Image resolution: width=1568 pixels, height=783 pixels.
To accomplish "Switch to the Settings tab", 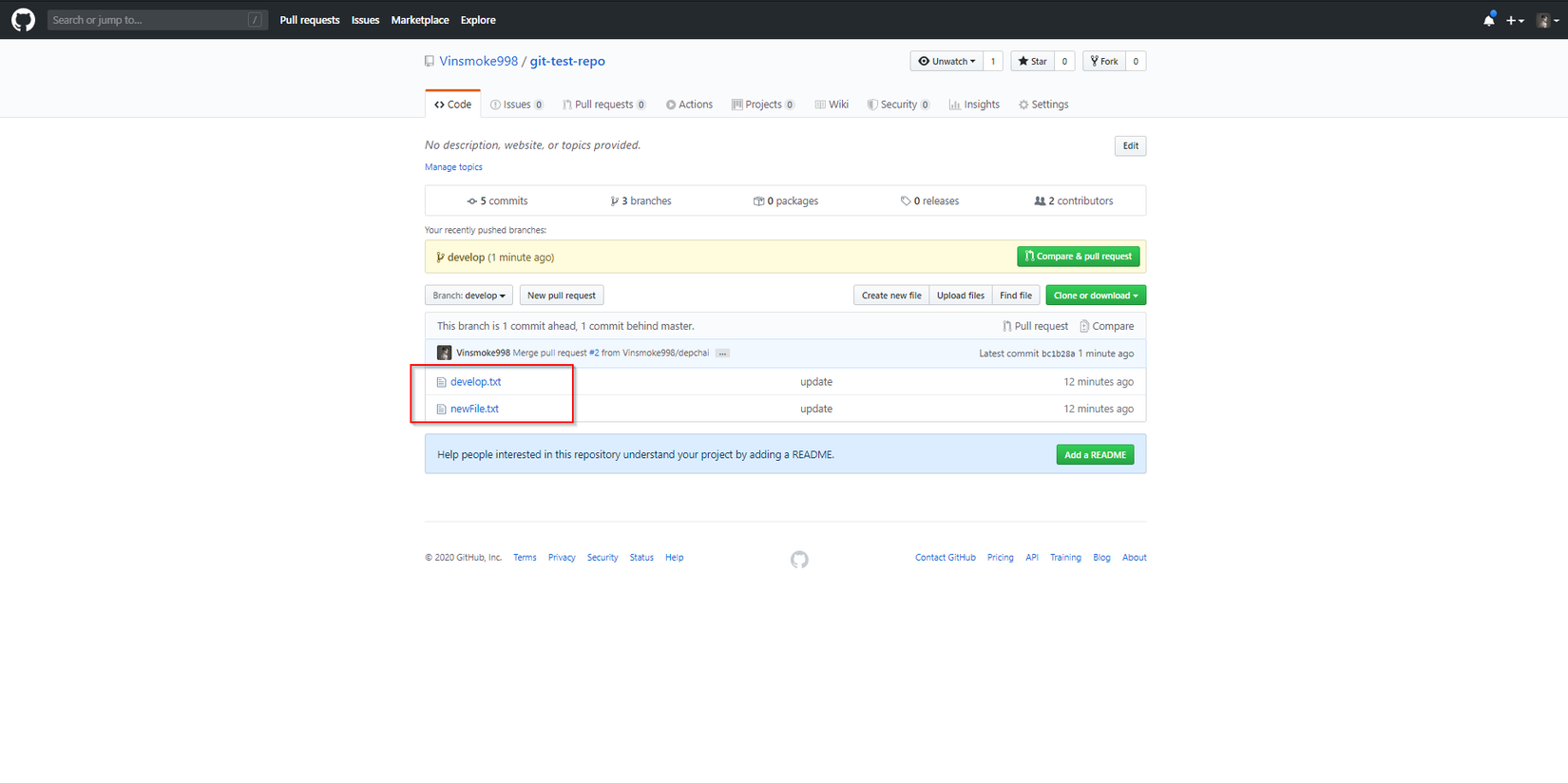I will (x=1043, y=105).
